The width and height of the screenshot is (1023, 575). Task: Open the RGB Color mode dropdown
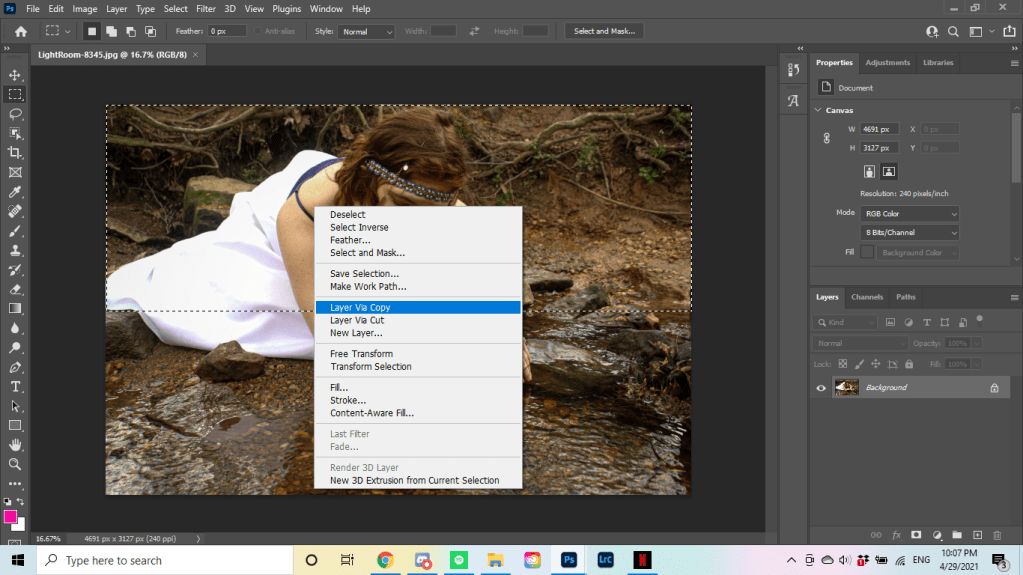(x=910, y=213)
